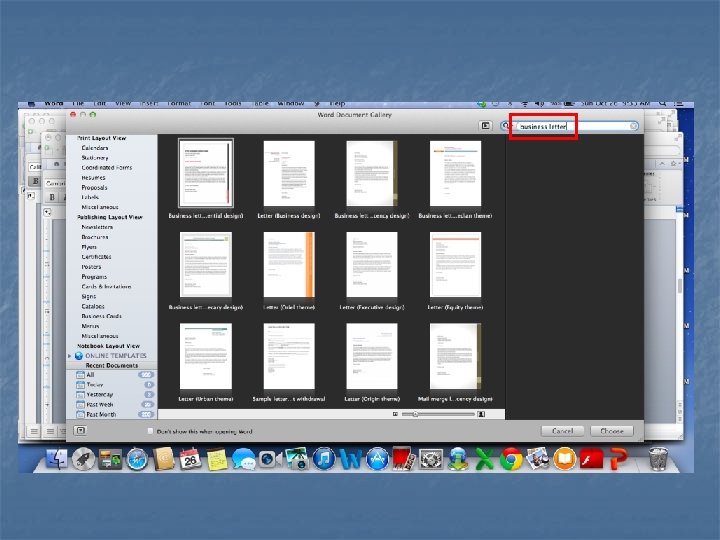Open Excel green X icon in Dock
This screenshot has width=720, height=540.
[484, 459]
